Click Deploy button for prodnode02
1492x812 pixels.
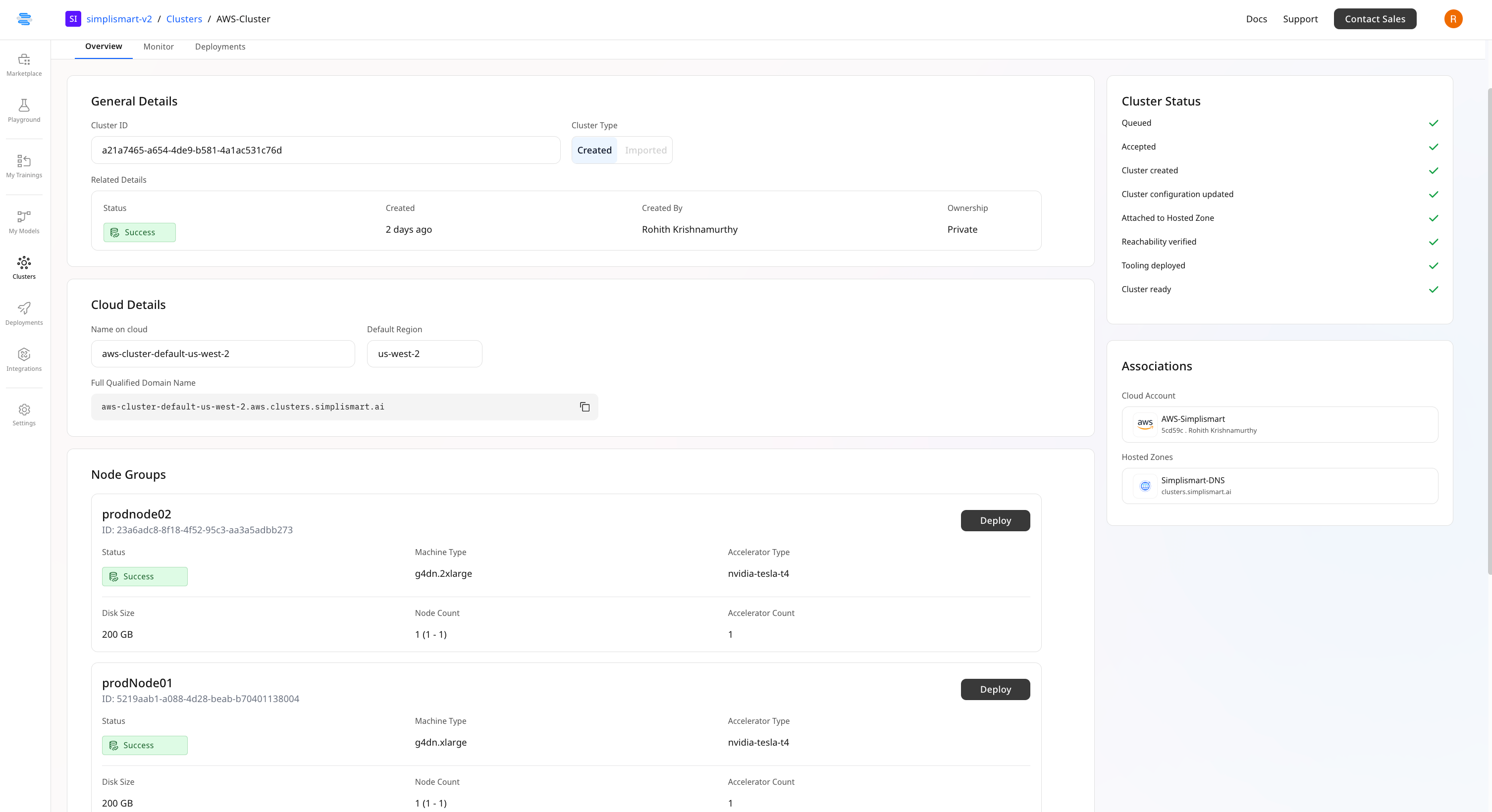[995, 520]
